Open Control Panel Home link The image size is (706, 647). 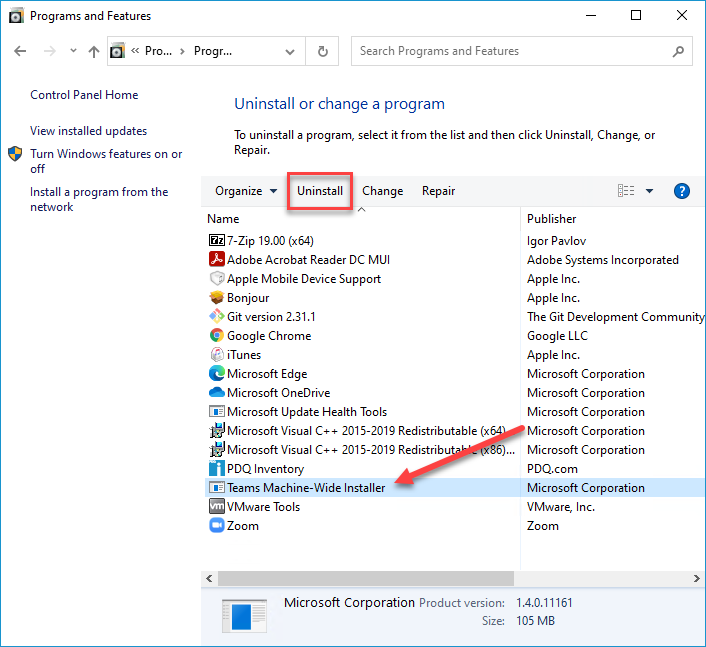84,95
